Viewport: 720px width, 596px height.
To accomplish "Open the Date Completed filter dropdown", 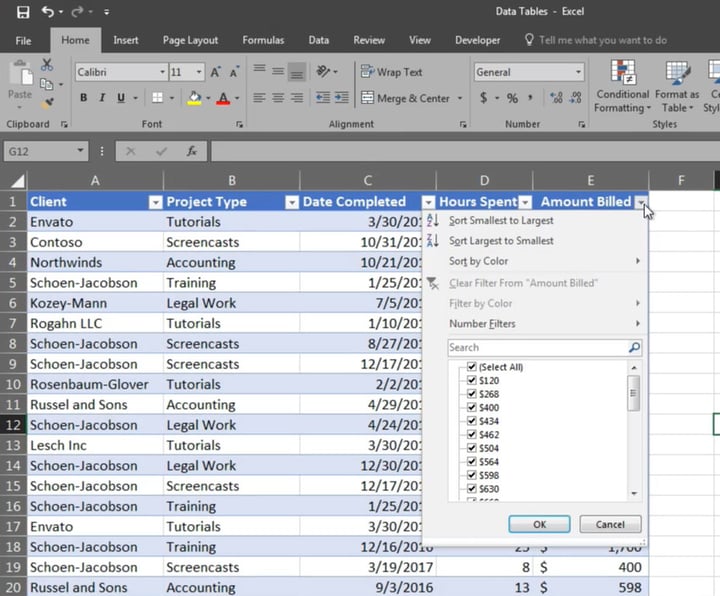I will click(x=428, y=202).
